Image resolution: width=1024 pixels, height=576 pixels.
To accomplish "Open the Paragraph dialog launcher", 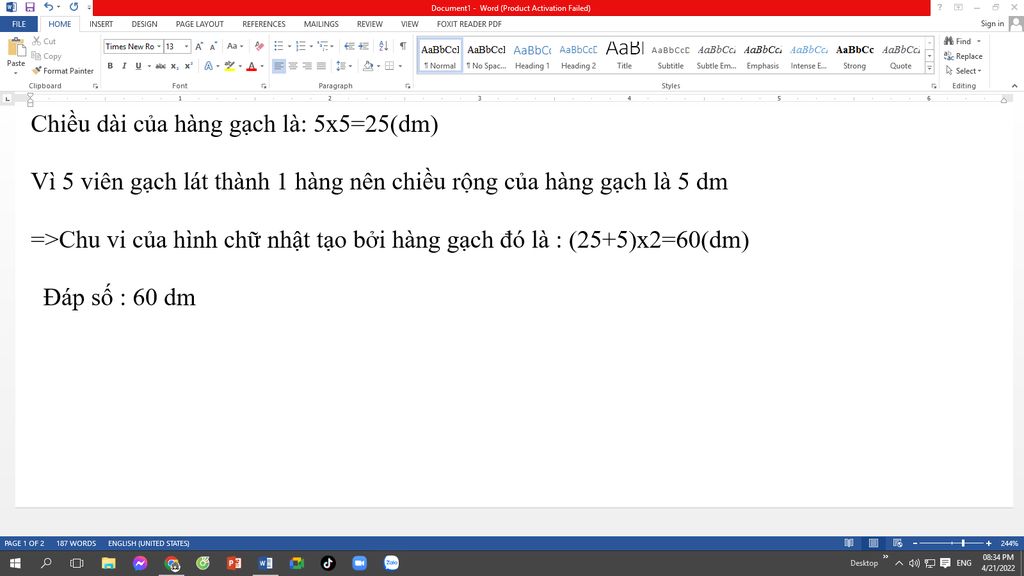I will pos(408,86).
